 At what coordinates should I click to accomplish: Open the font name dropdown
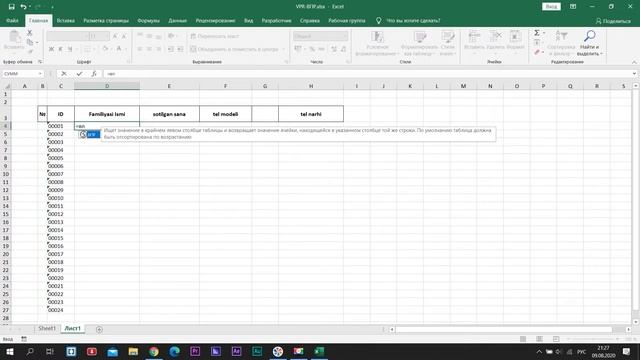[x=86, y=36]
